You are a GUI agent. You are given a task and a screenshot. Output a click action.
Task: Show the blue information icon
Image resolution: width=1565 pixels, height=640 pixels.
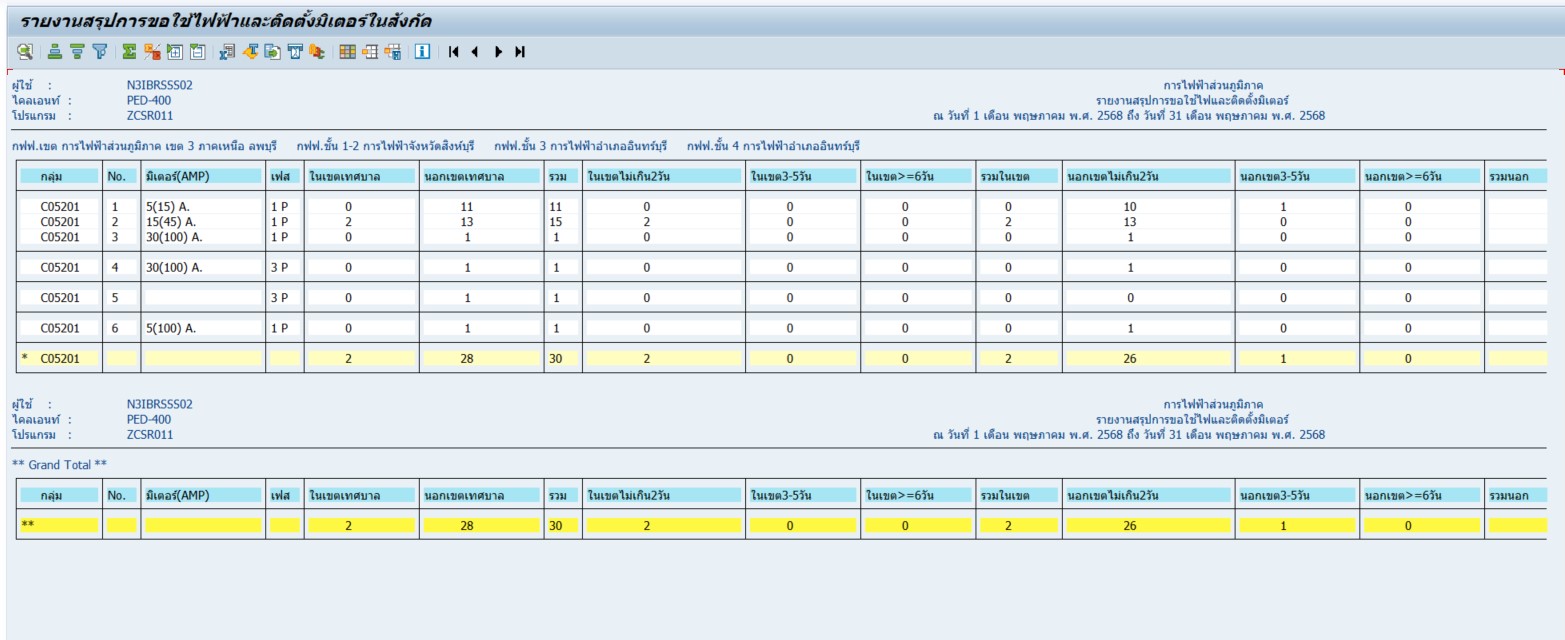point(423,52)
